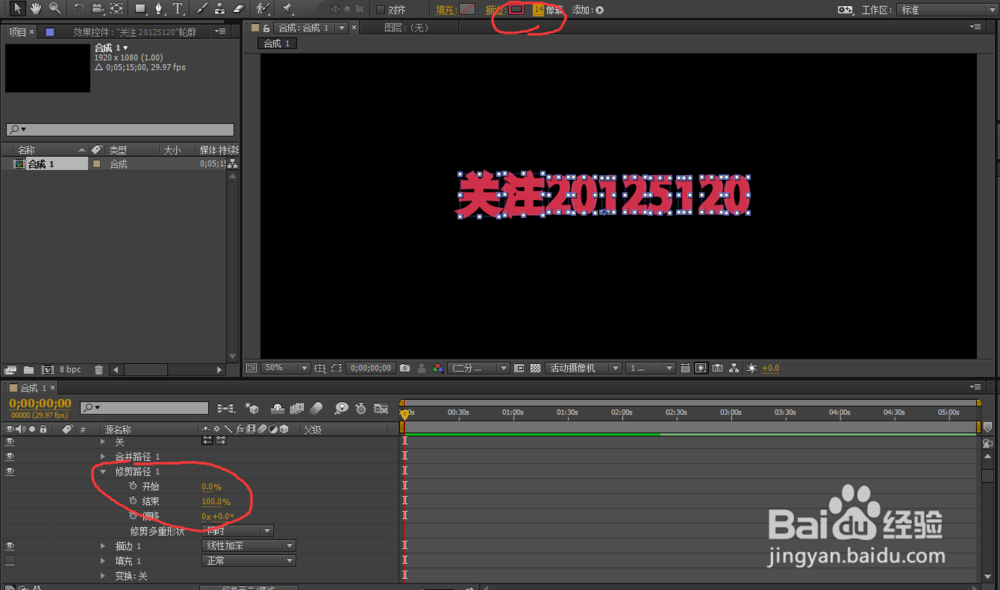
Task: Toggle Draft 3D in timeline
Action: [x=252, y=408]
